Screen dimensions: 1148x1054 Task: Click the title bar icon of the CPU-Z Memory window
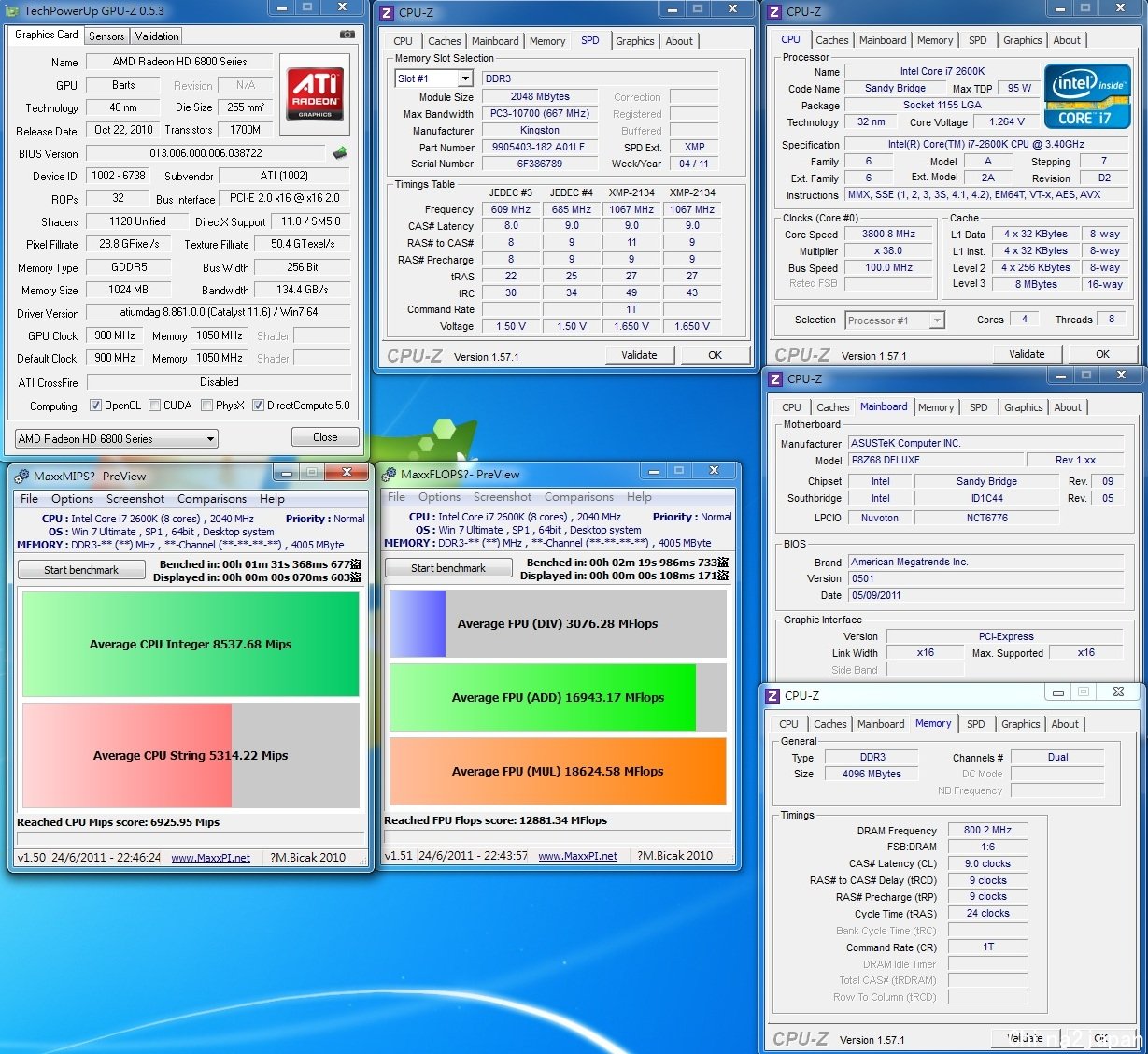[x=772, y=695]
